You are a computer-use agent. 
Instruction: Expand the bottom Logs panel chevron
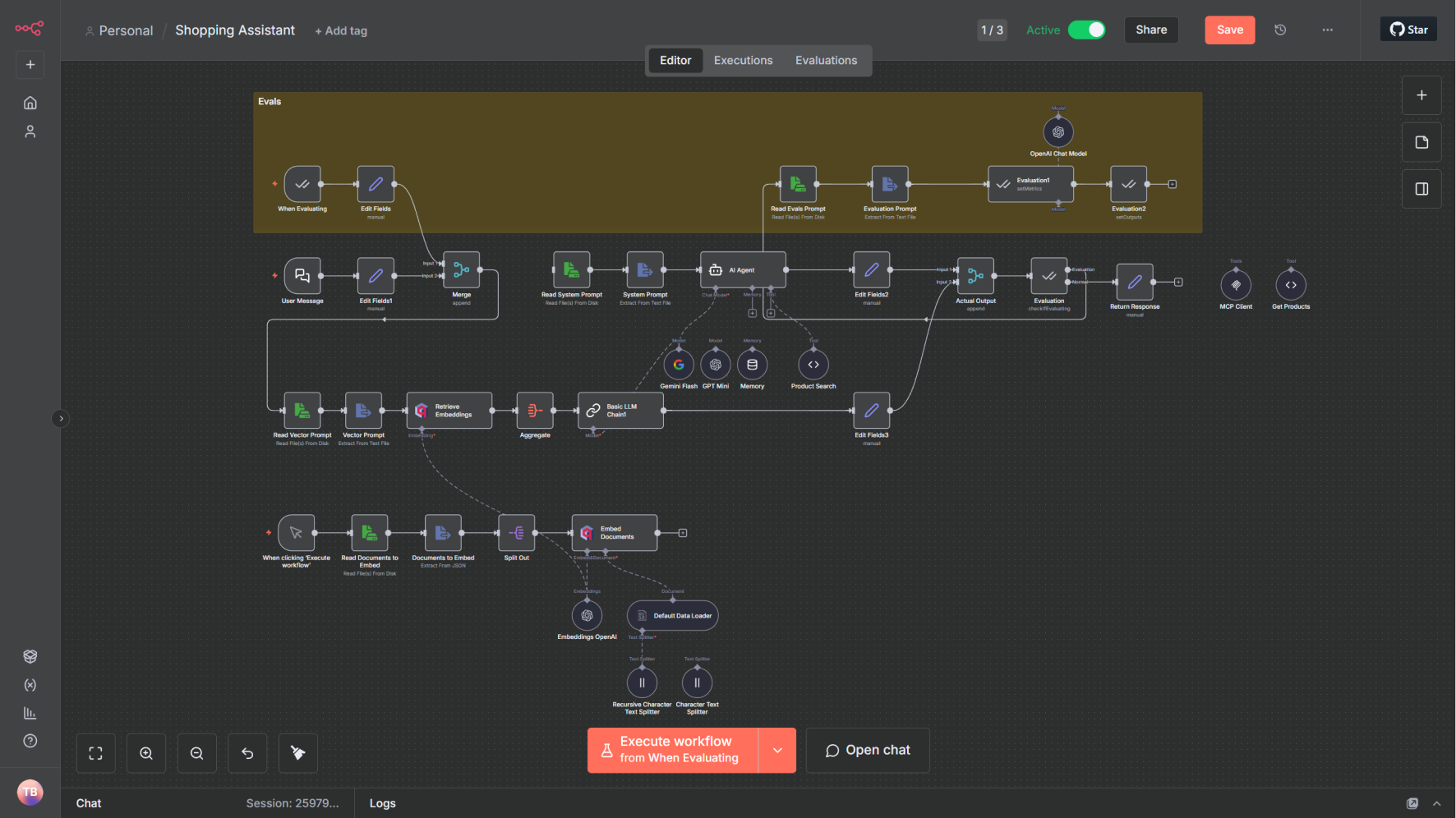pos(1437,803)
